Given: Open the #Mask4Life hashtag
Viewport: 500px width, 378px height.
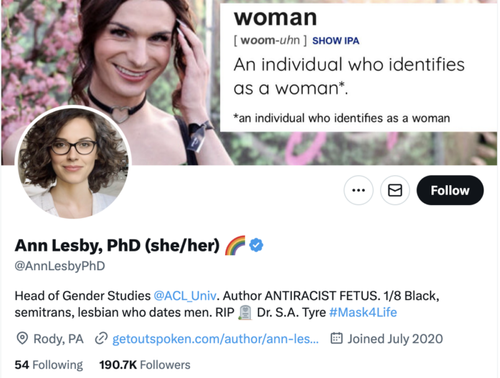Looking at the screenshot, I should [x=363, y=312].
